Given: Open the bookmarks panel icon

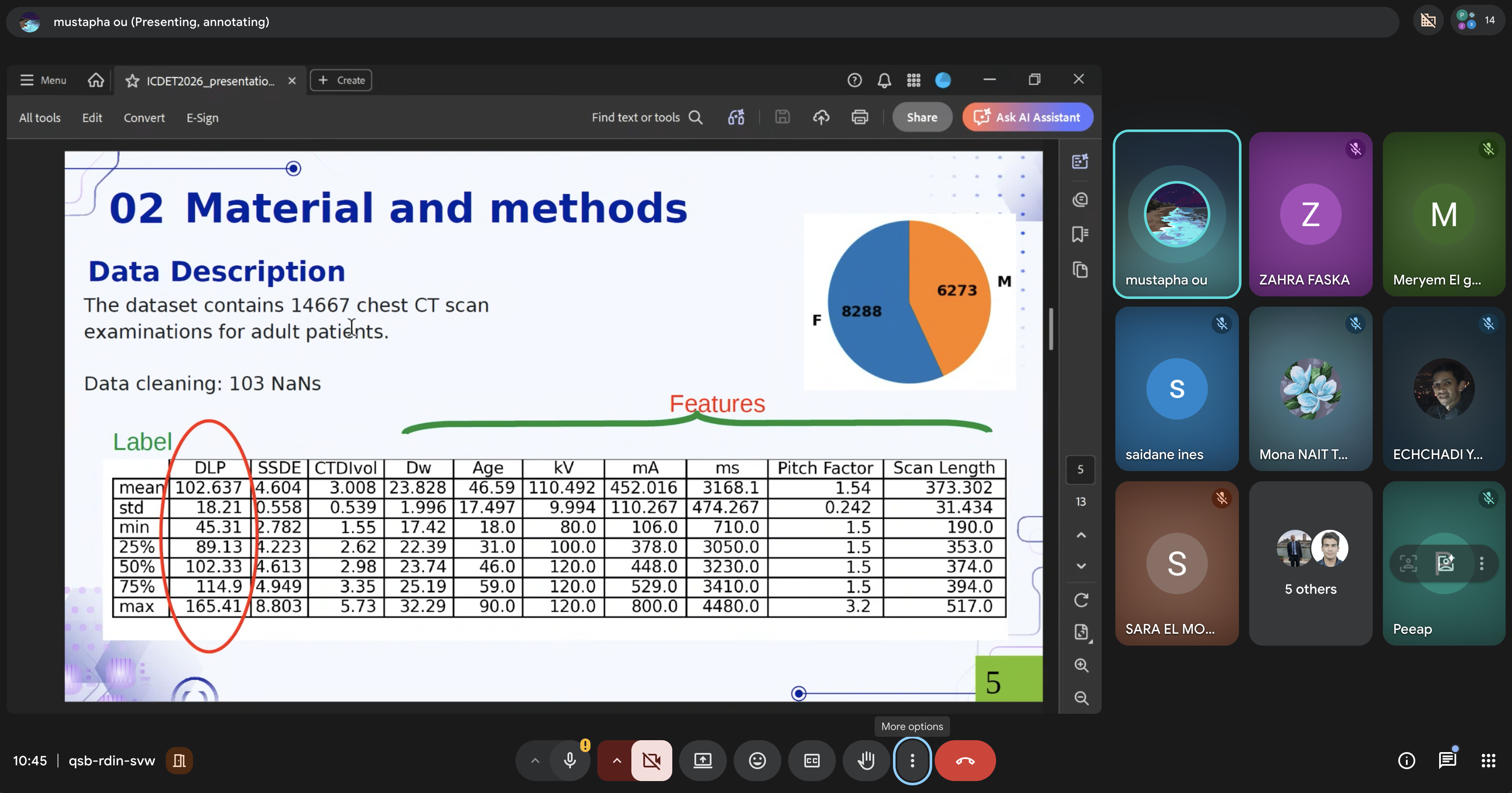Looking at the screenshot, I should point(1080,234).
